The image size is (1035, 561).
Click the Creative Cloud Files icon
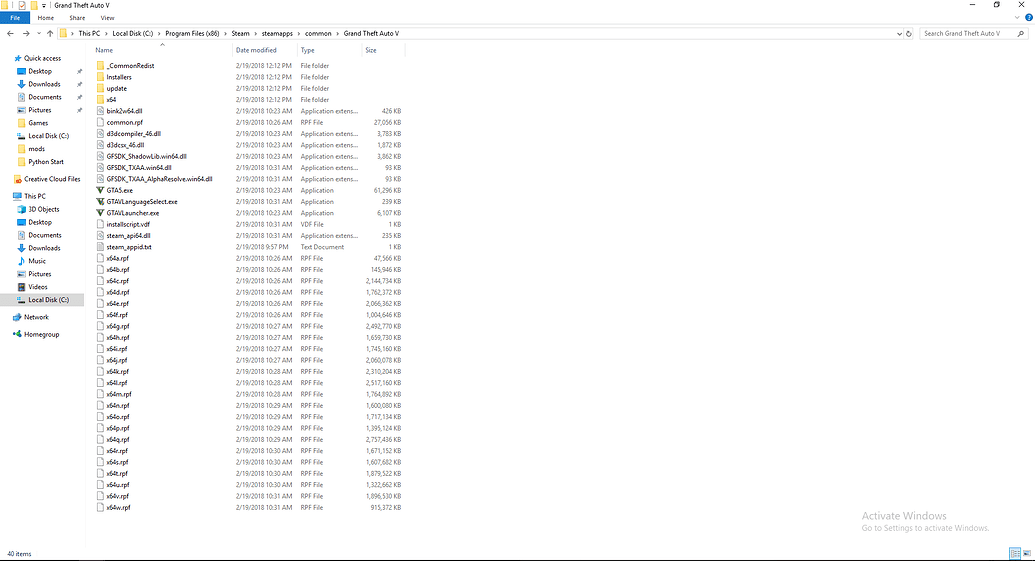[x=18, y=179]
